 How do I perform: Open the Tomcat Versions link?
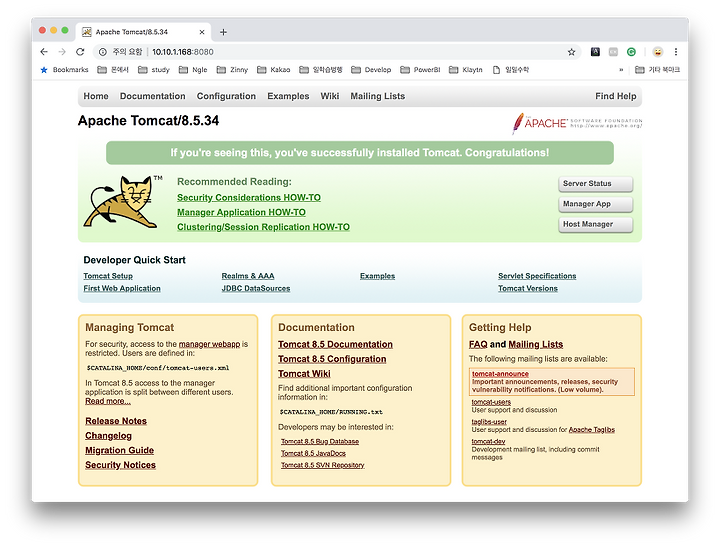click(528, 288)
